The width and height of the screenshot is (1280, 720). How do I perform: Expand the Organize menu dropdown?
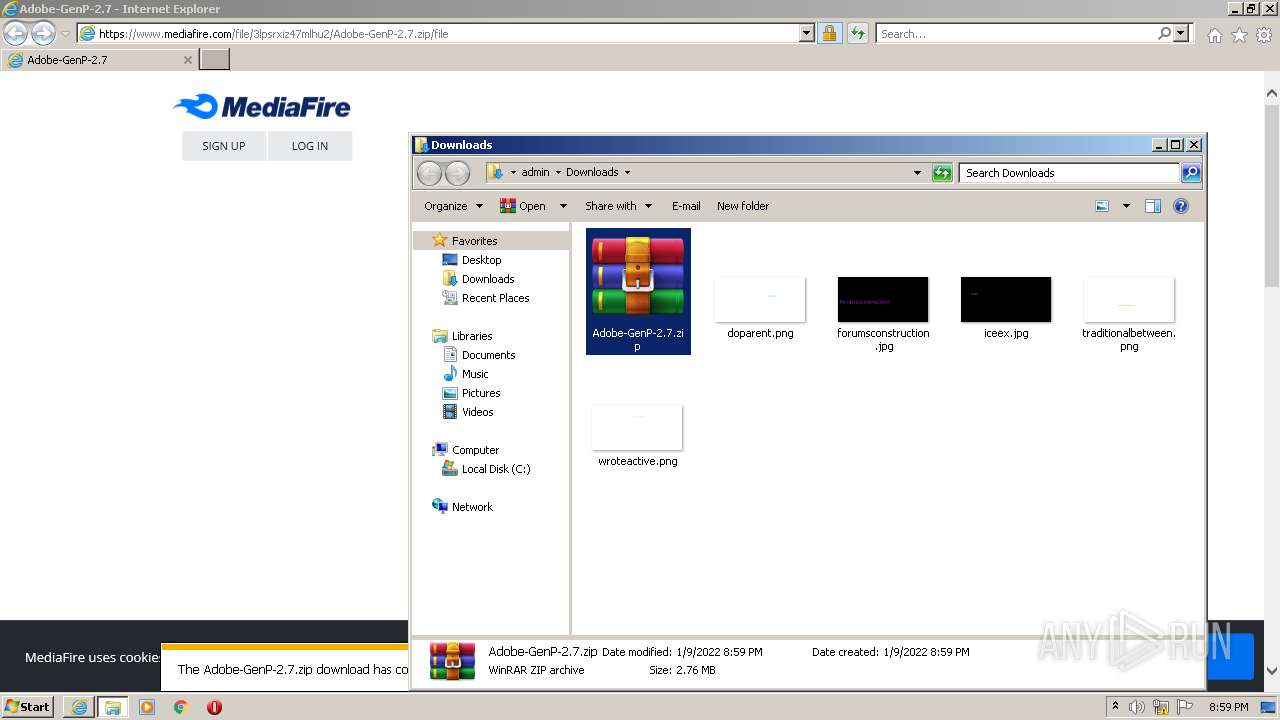point(479,206)
